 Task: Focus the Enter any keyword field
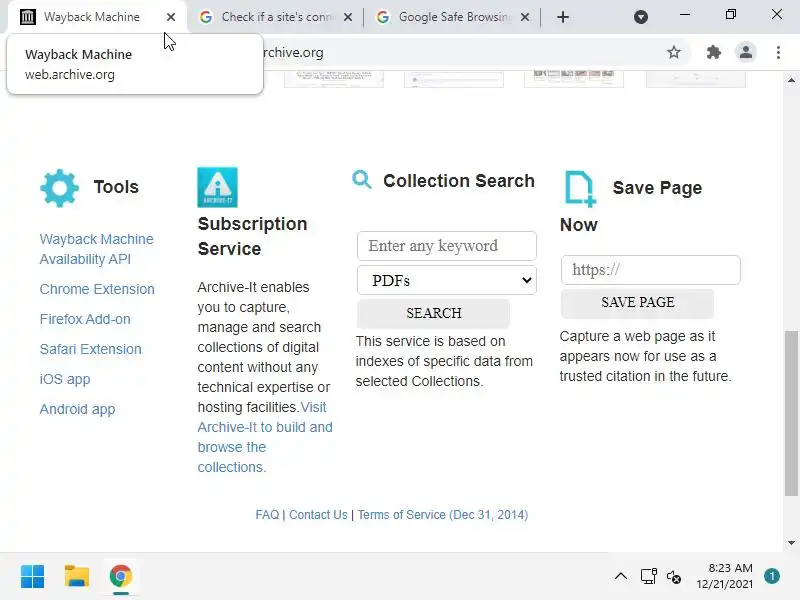(446, 246)
